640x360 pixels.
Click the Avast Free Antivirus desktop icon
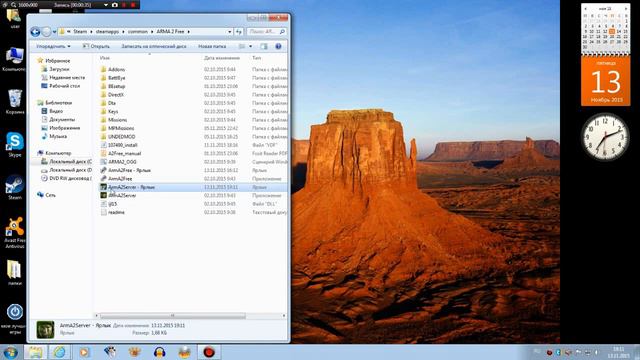[15, 233]
